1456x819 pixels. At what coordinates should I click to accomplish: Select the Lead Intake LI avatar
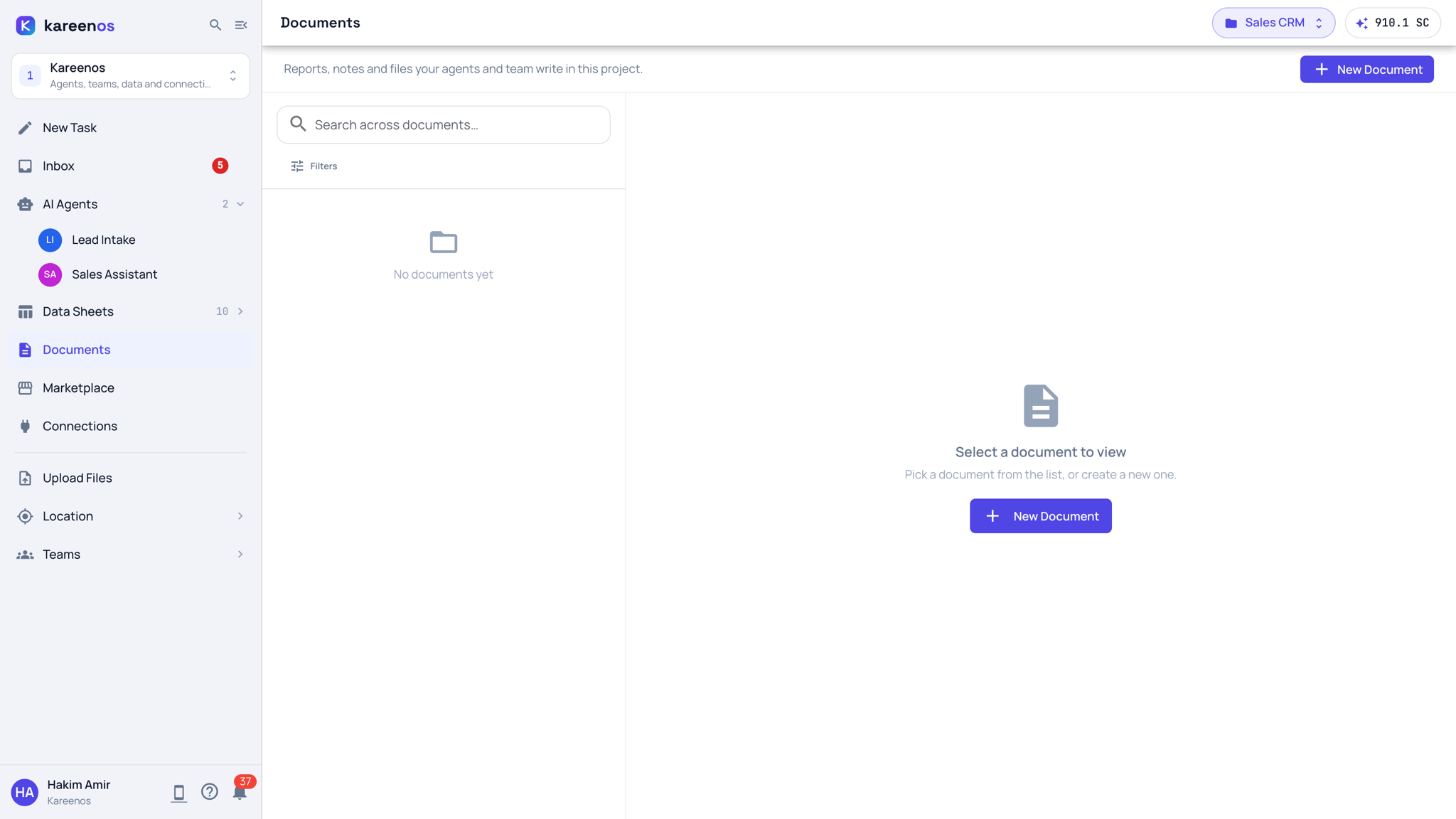coord(50,240)
